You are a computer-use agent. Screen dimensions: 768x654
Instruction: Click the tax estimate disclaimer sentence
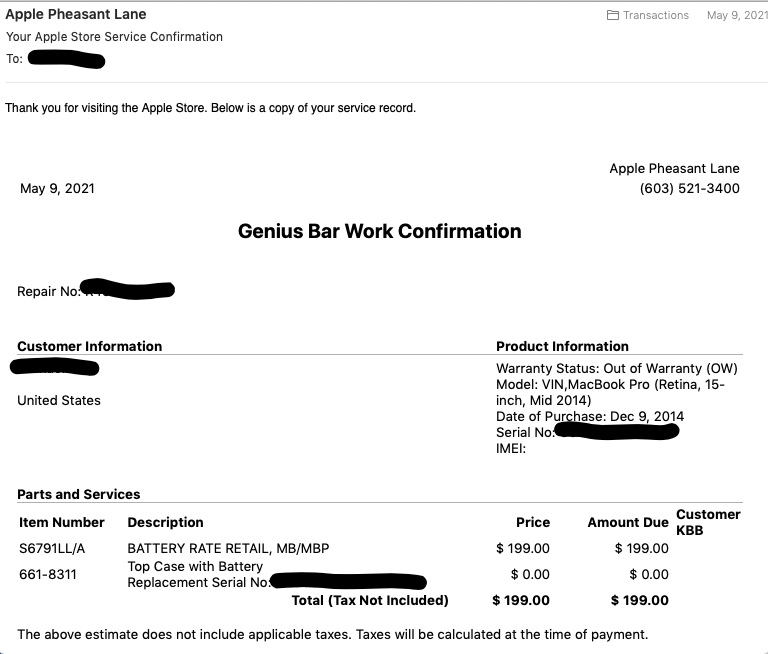(333, 635)
